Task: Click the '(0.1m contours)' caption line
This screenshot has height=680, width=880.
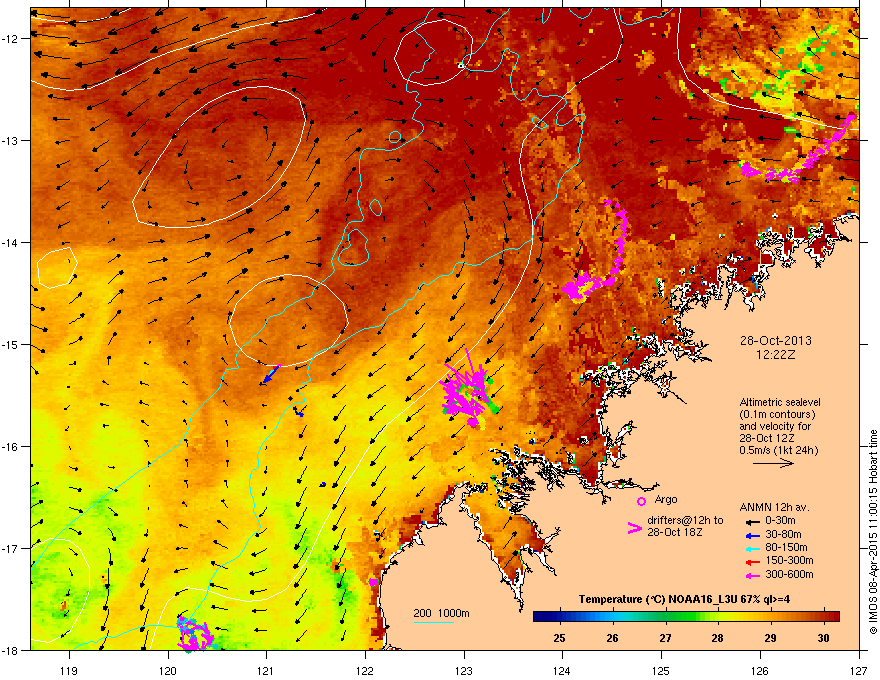Action: (777, 414)
